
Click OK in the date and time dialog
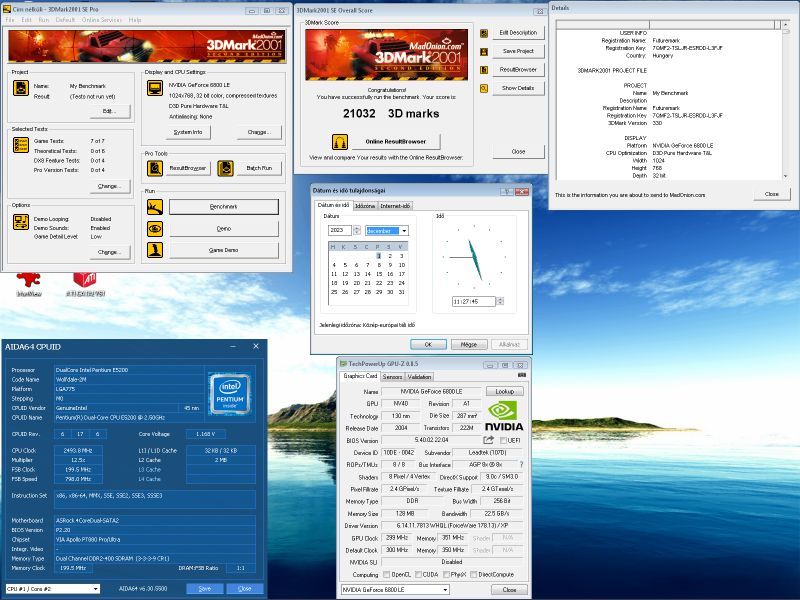pyautogui.click(x=428, y=344)
